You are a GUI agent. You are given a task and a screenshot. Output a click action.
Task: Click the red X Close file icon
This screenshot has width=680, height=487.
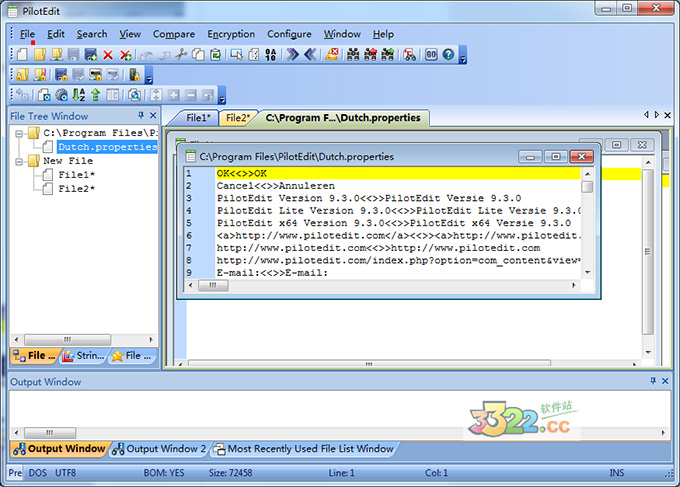(108, 55)
